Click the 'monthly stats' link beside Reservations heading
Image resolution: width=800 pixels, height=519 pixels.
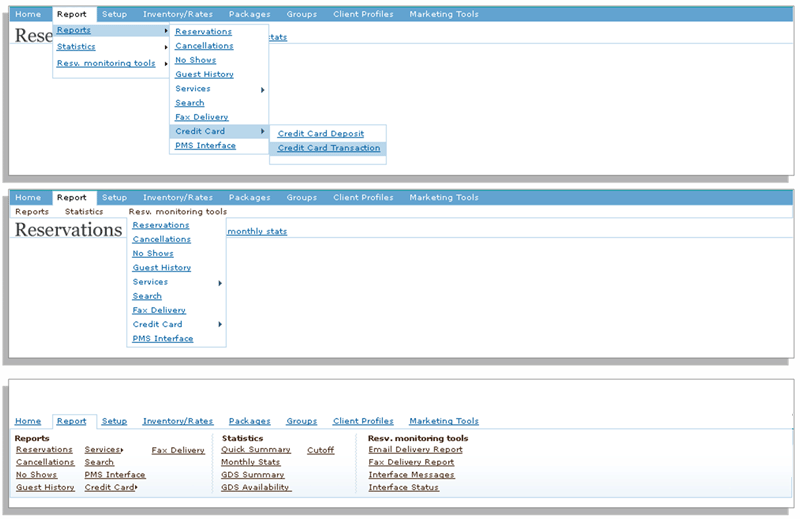[257, 231]
